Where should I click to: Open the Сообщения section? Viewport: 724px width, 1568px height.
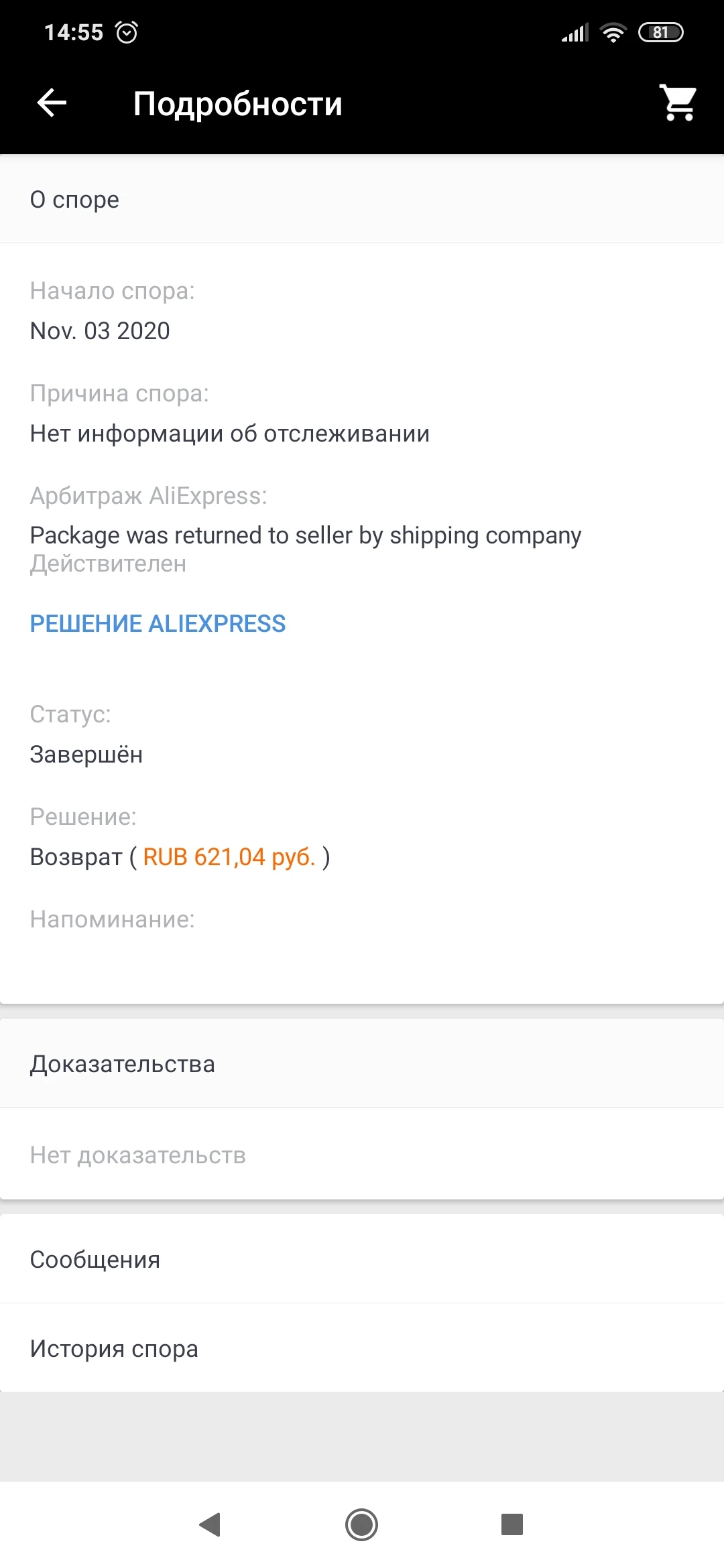click(x=95, y=1260)
